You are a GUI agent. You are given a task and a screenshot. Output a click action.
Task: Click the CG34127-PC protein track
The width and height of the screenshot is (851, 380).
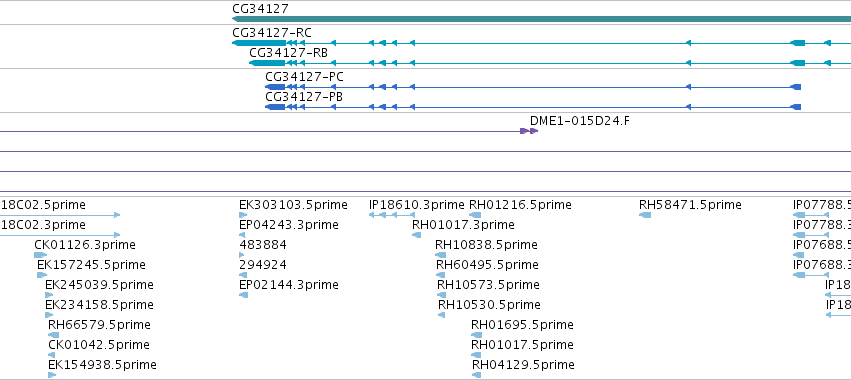533,87
